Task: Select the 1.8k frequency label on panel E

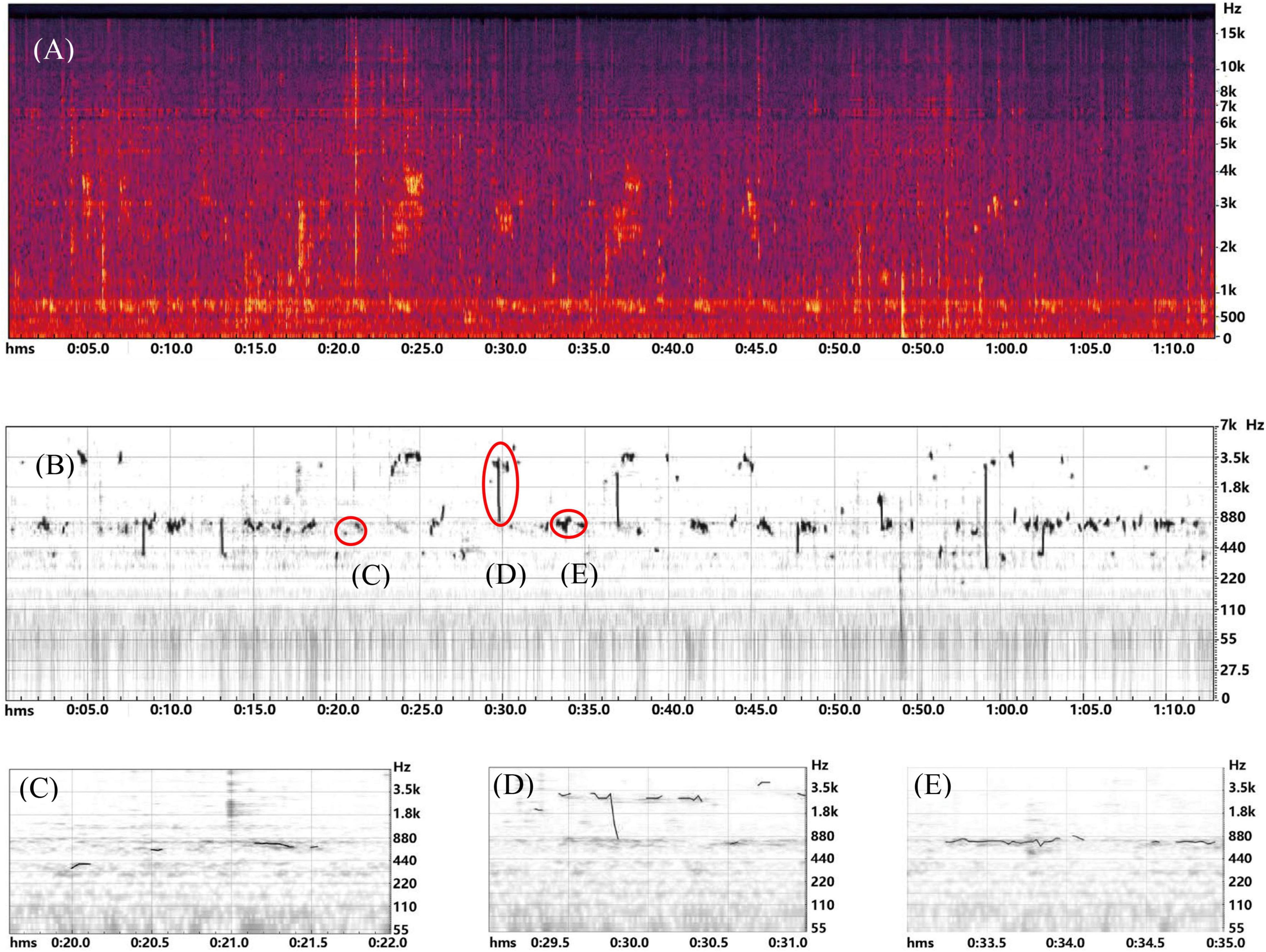Action: click(x=1242, y=812)
